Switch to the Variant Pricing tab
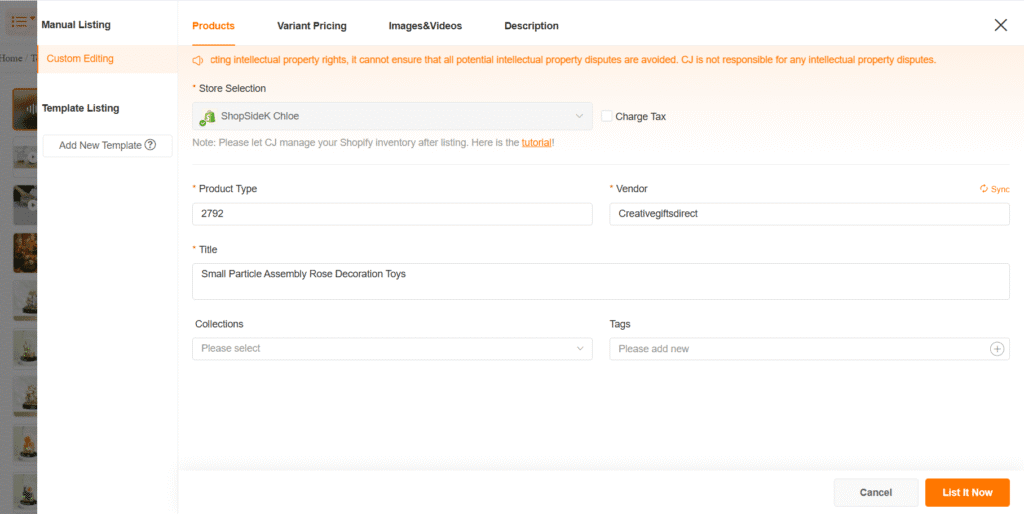The image size is (1024, 514). coord(312,26)
